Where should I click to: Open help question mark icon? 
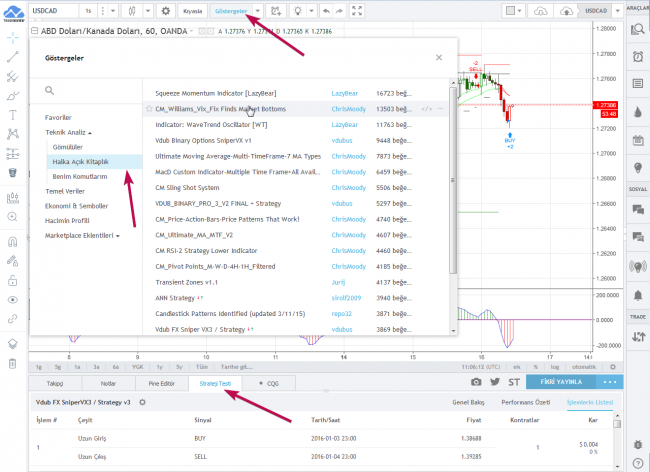tap(638, 463)
